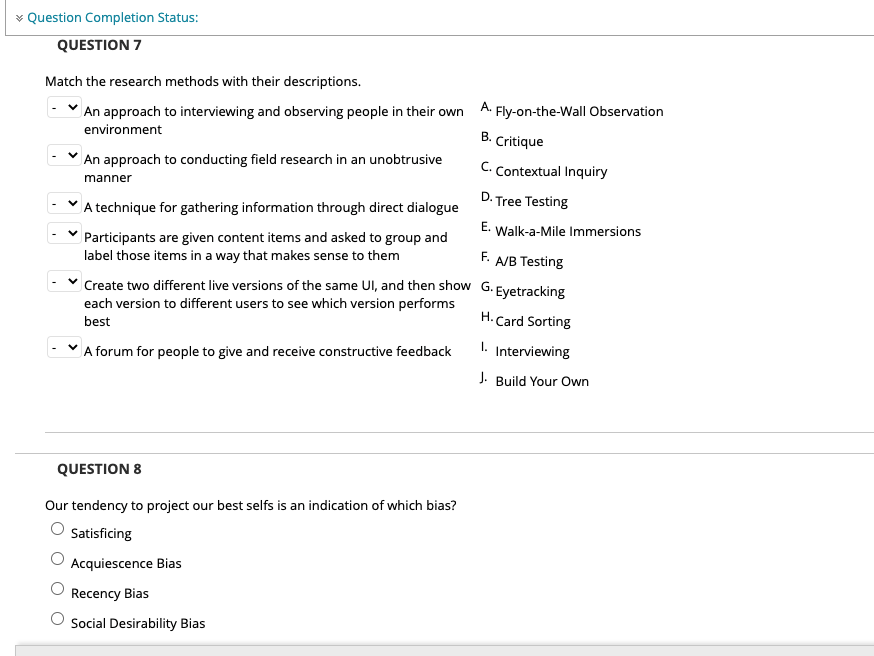Click the QUESTION 7 heading
The width and height of the screenshot is (874, 656).
(100, 45)
